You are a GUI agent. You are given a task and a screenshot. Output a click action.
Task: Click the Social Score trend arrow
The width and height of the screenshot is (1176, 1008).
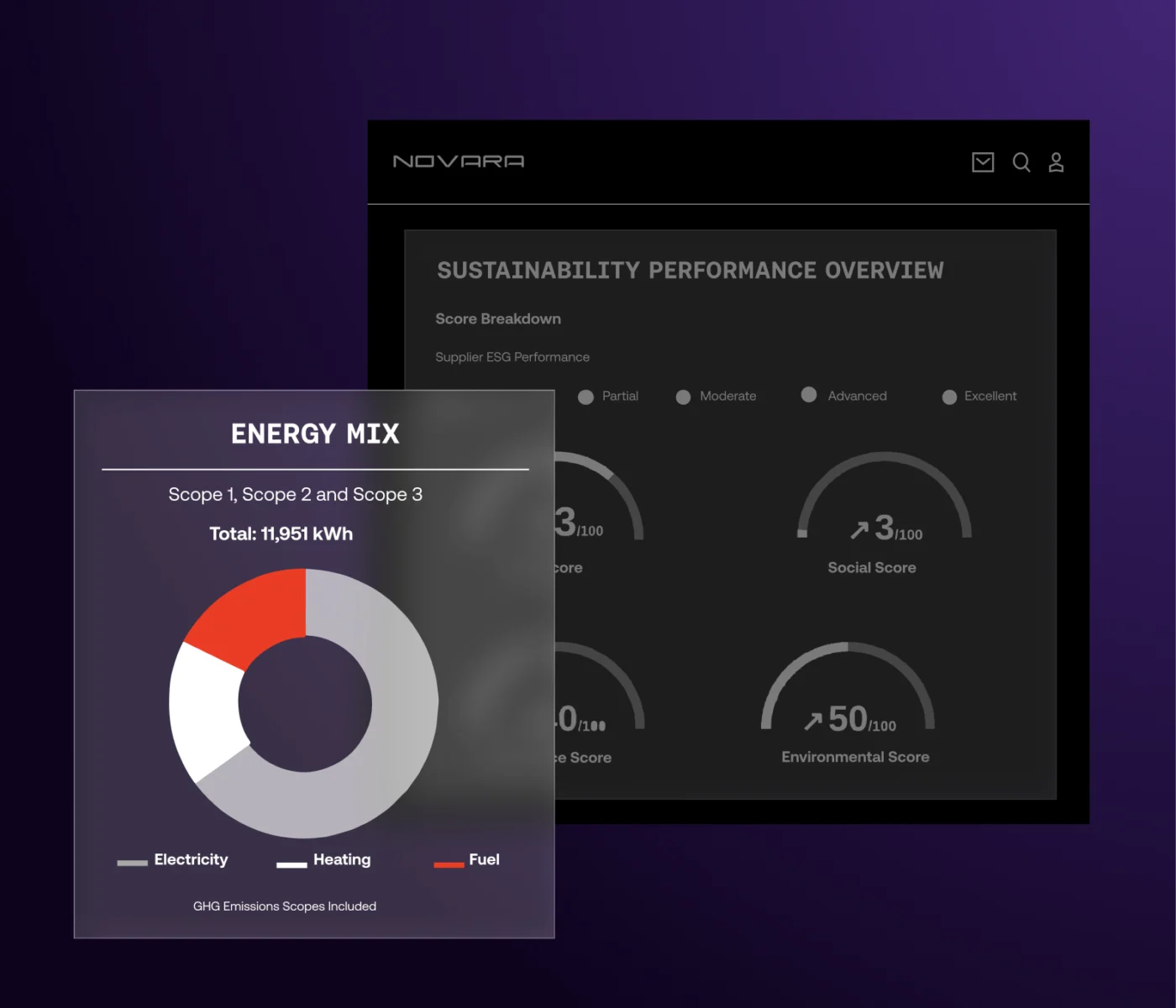click(x=859, y=530)
